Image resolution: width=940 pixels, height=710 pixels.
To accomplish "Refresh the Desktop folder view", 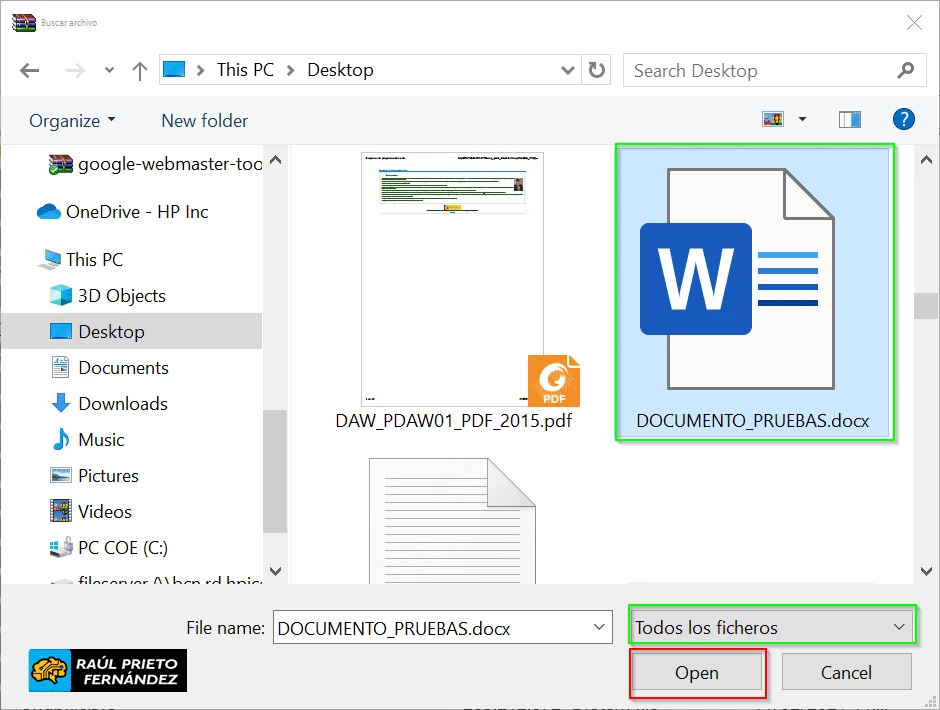I will (x=597, y=70).
